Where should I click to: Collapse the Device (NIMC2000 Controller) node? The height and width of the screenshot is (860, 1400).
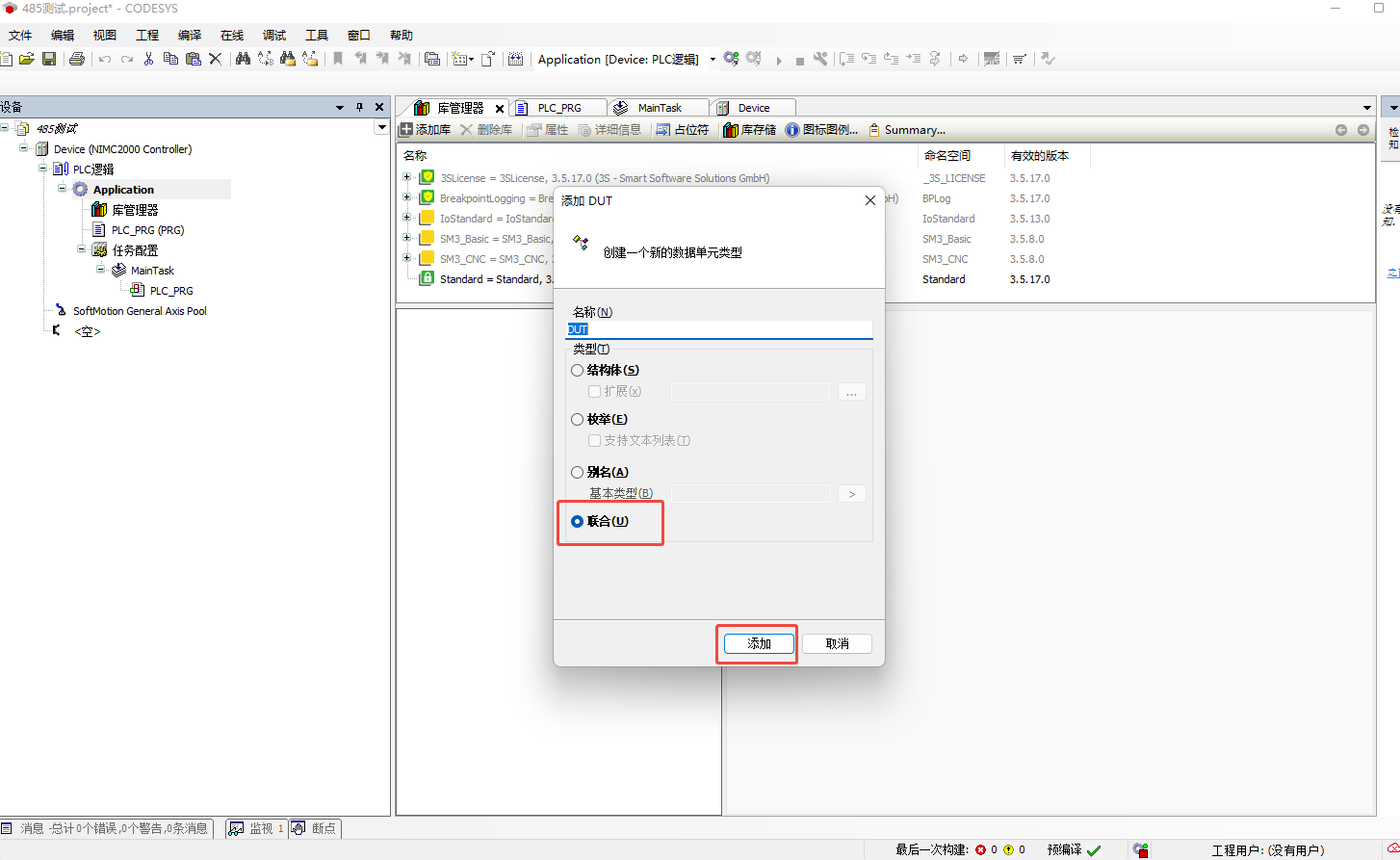click(x=23, y=148)
